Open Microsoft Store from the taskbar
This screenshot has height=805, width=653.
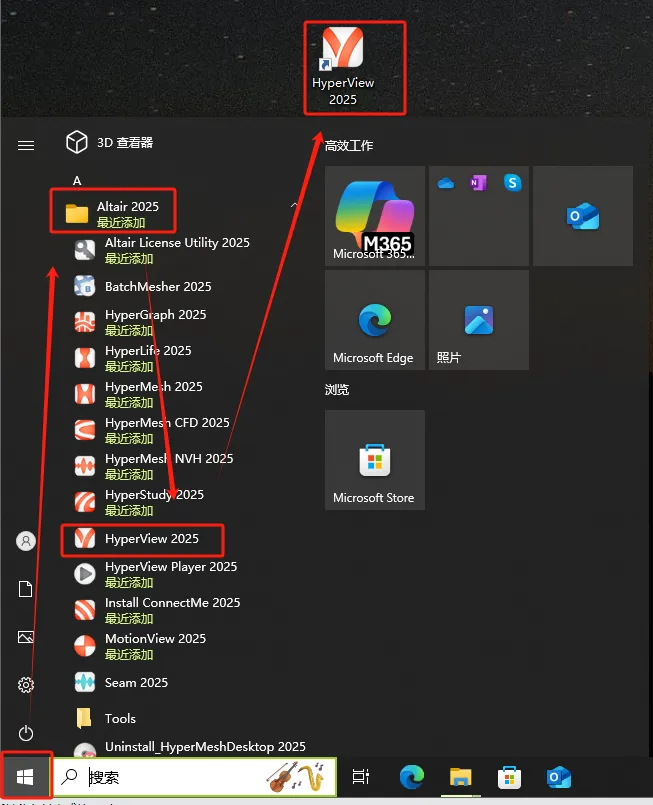pos(509,777)
